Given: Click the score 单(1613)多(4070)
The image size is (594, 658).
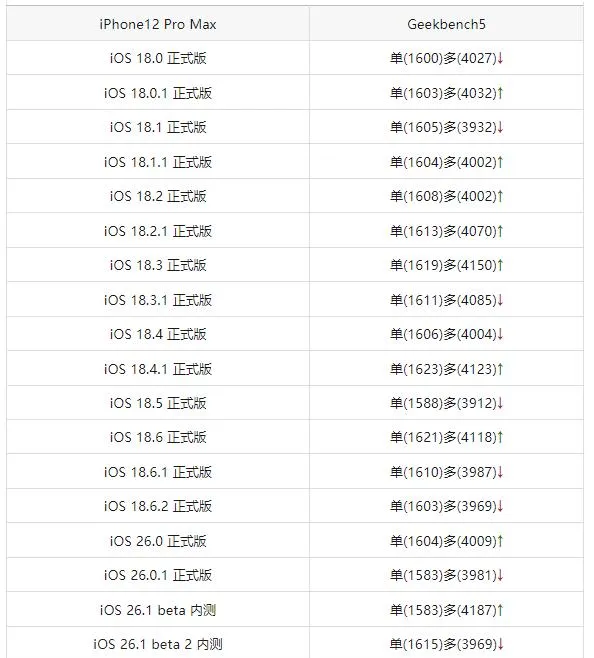Looking at the screenshot, I should coord(443,231).
